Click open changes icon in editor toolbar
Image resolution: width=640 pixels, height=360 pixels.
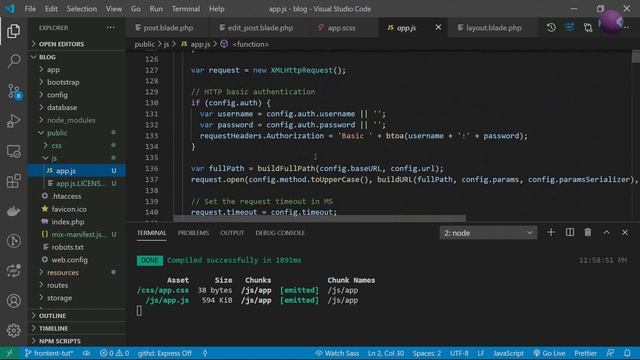coord(569,28)
